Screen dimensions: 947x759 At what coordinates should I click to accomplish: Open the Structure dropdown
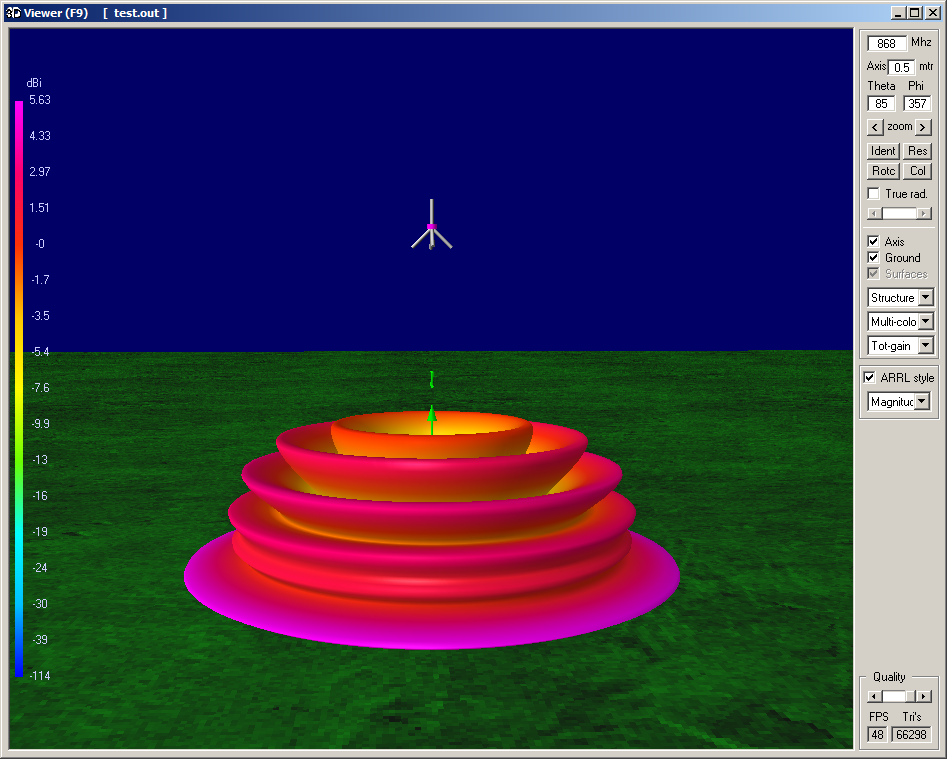pos(925,298)
